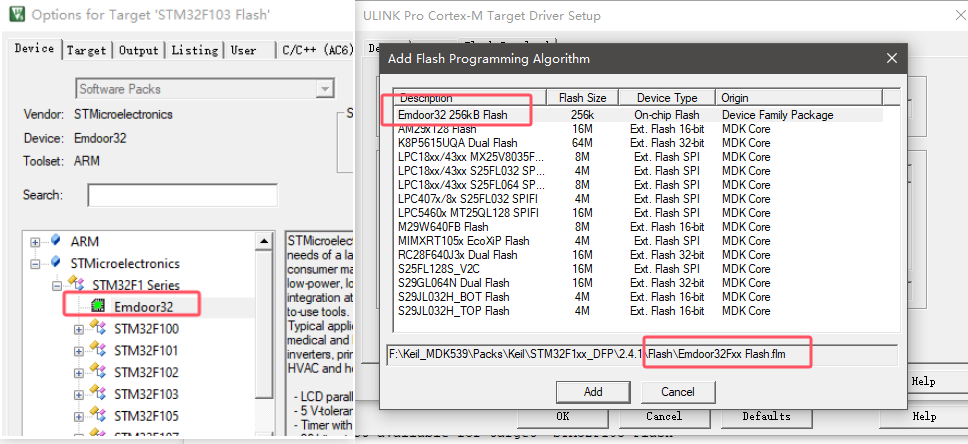Screen dimensions: 968x444
Task: Expand the STM32F101 tree node
Action: point(79,351)
